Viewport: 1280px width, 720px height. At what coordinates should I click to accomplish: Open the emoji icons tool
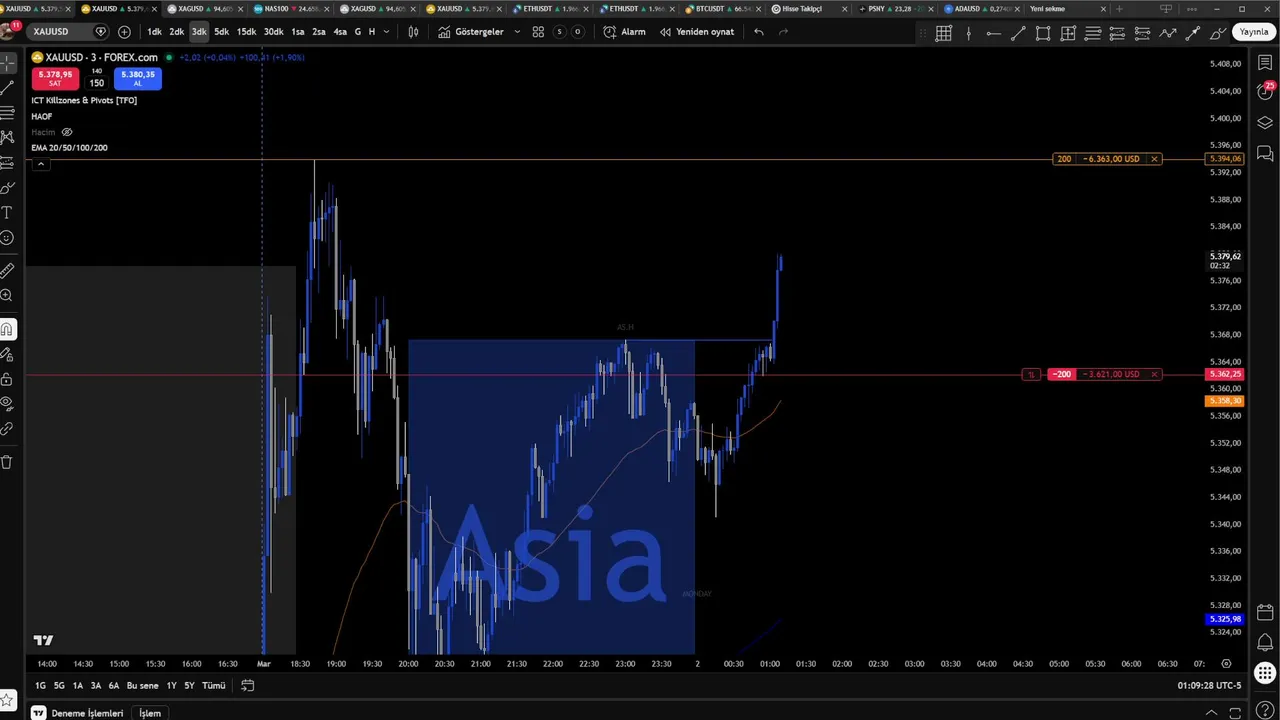point(7,238)
